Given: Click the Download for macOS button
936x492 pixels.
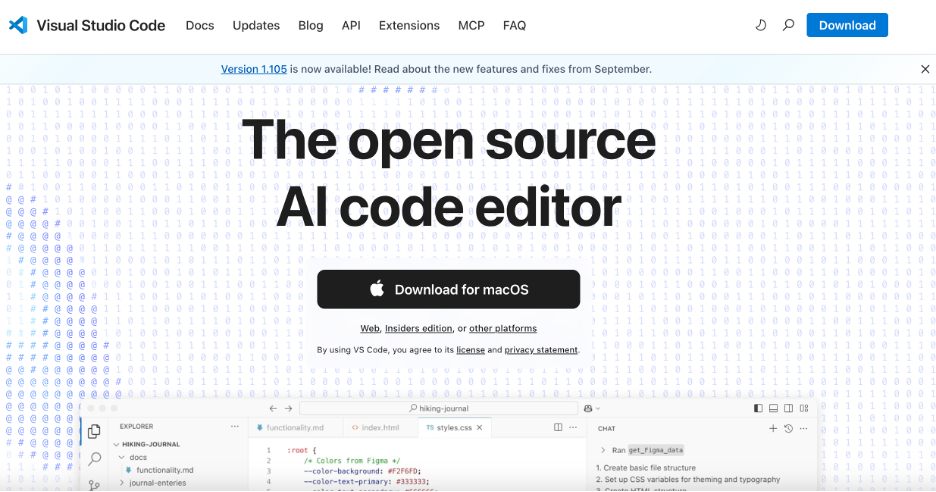Looking at the screenshot, I should tap(448, 290).
